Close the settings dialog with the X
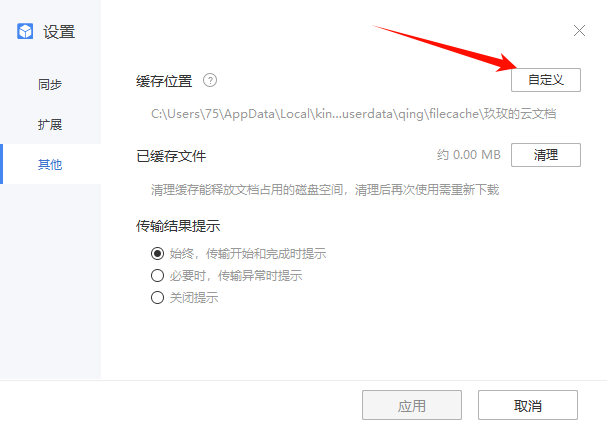Image resolution: width=607 pixels, height=429 pixels. pos(579,31)
